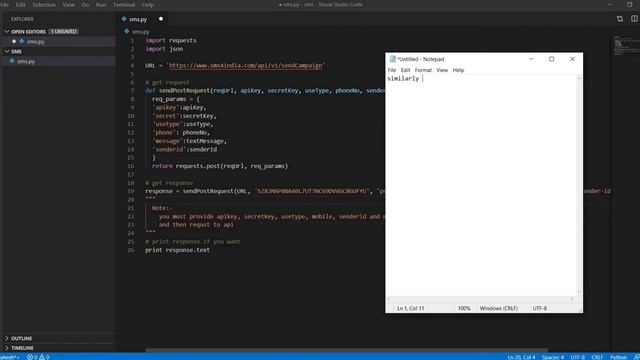640x360 pixels.
Task: Open the Notepad File menu
Action: pyautogui.click(x=392, y=70)
